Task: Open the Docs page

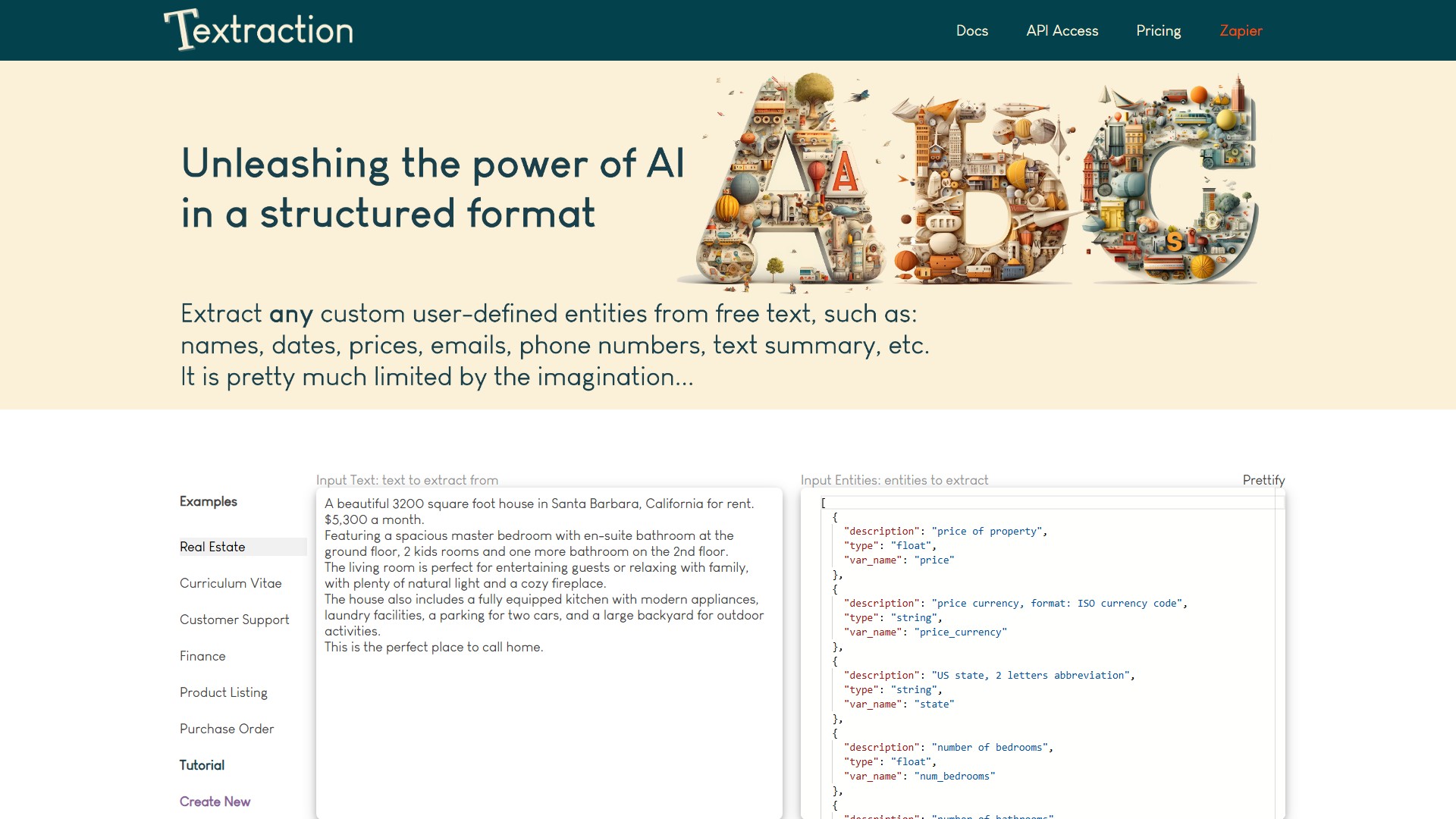Action: point(971,30)
